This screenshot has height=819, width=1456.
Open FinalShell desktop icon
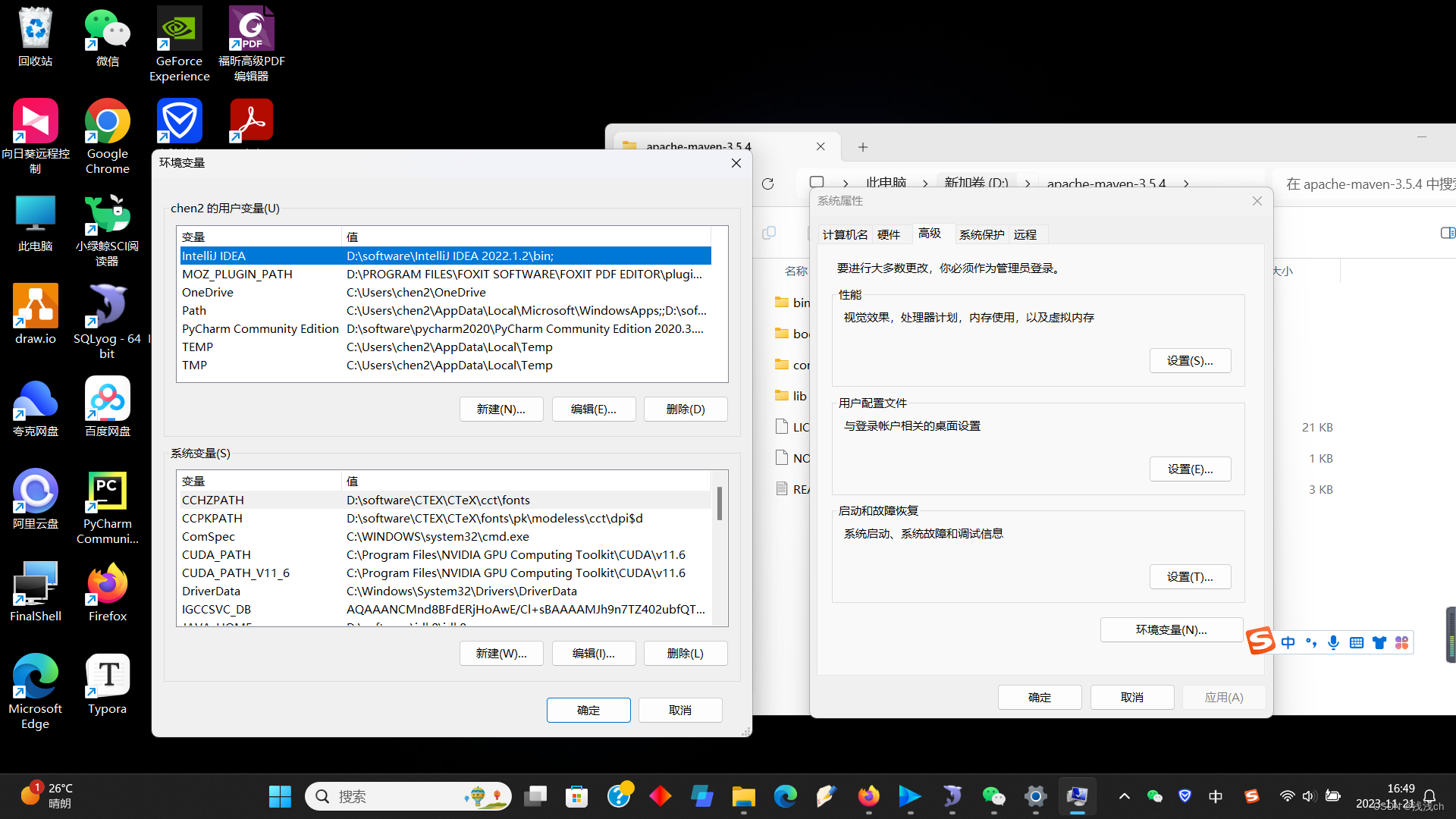point(36,591)
